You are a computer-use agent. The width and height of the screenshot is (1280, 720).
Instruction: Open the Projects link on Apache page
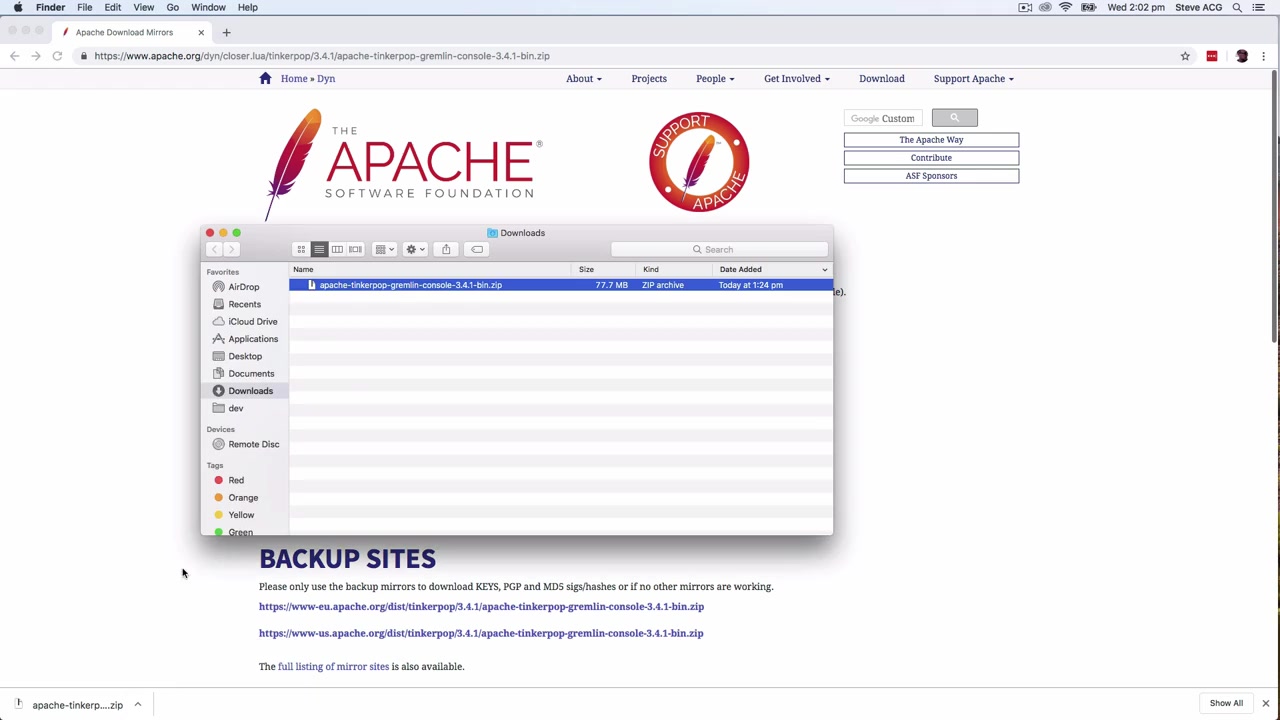[x=649, y=78]
